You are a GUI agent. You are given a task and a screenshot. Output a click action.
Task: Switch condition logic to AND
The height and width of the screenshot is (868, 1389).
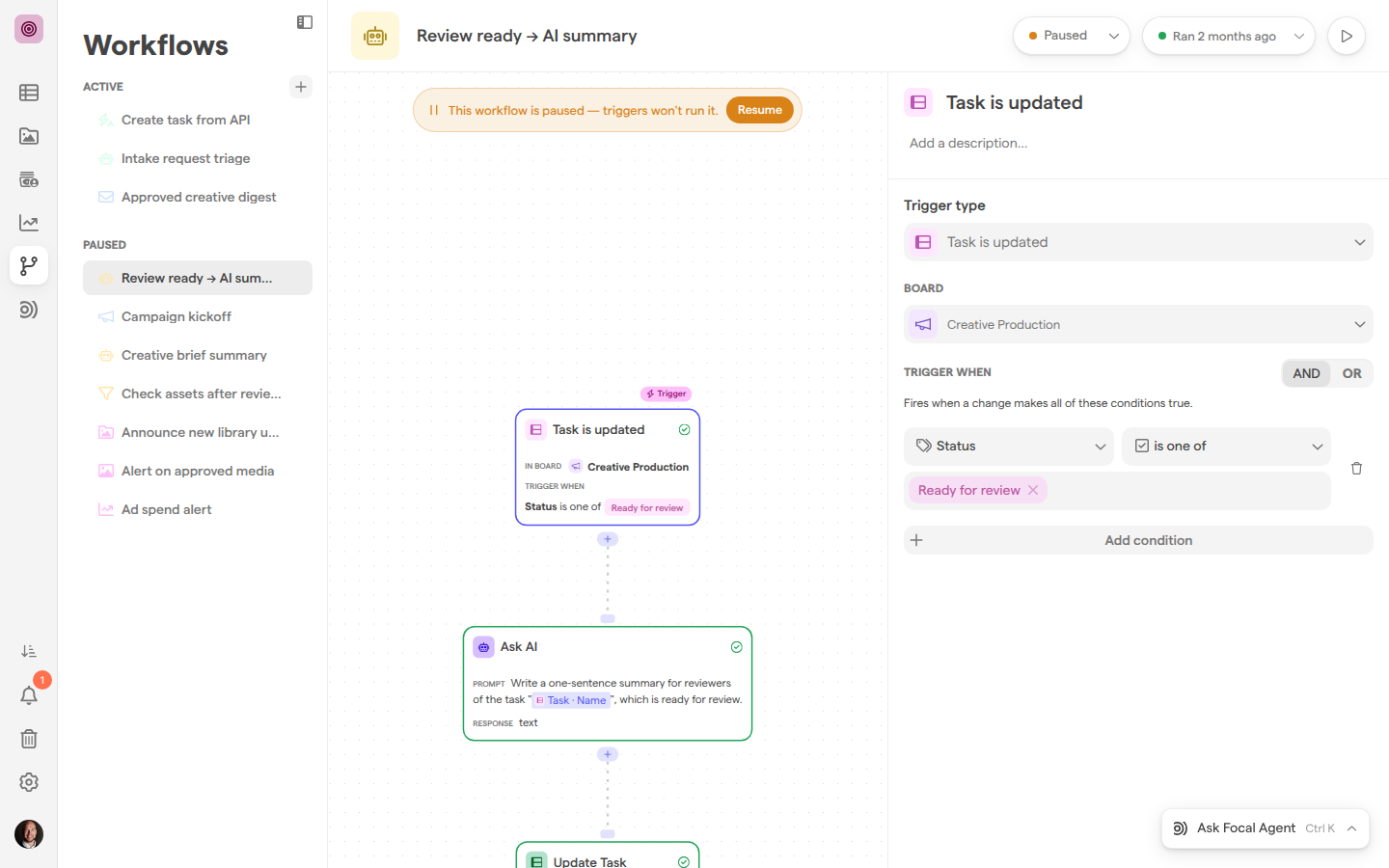point(1306,373)
